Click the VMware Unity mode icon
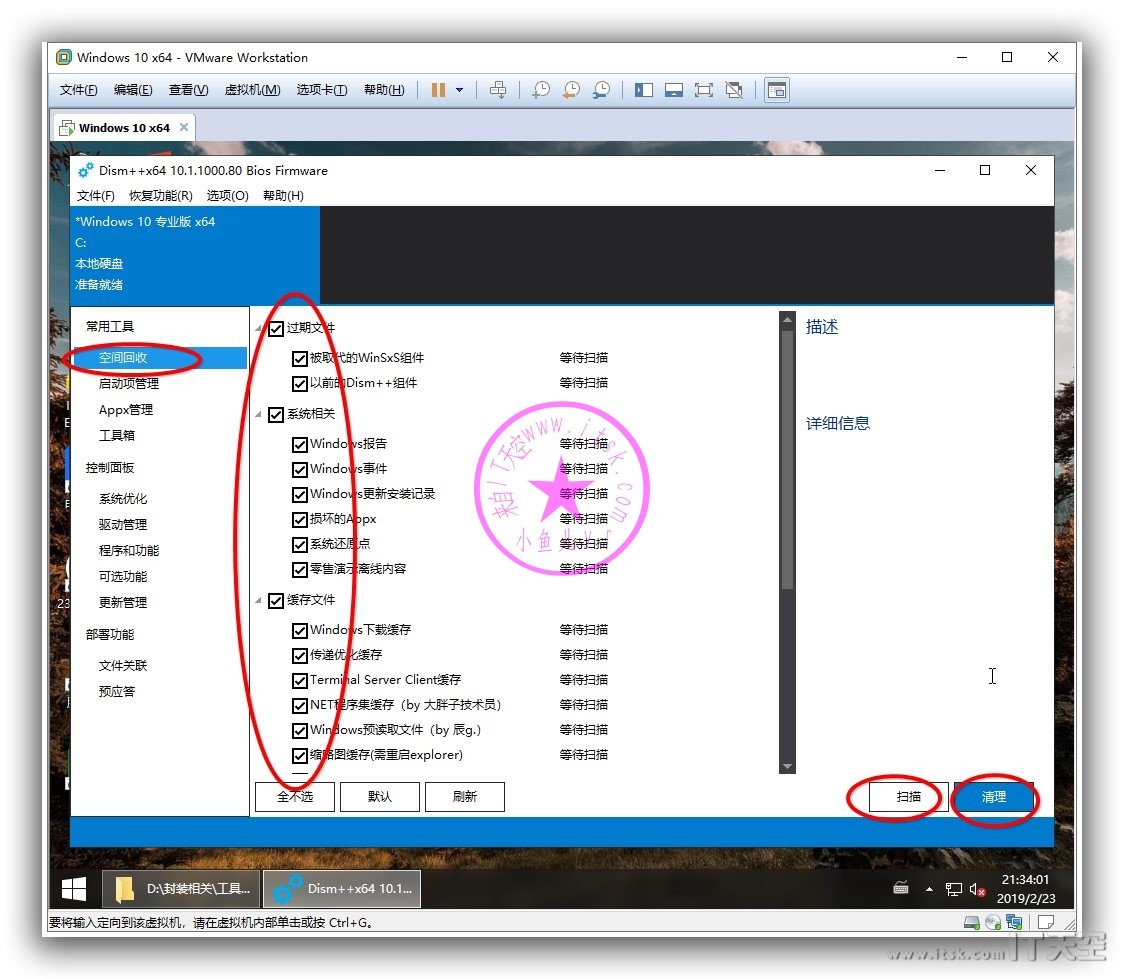This screenshot has height=979, width=1124. coord(734,90)
